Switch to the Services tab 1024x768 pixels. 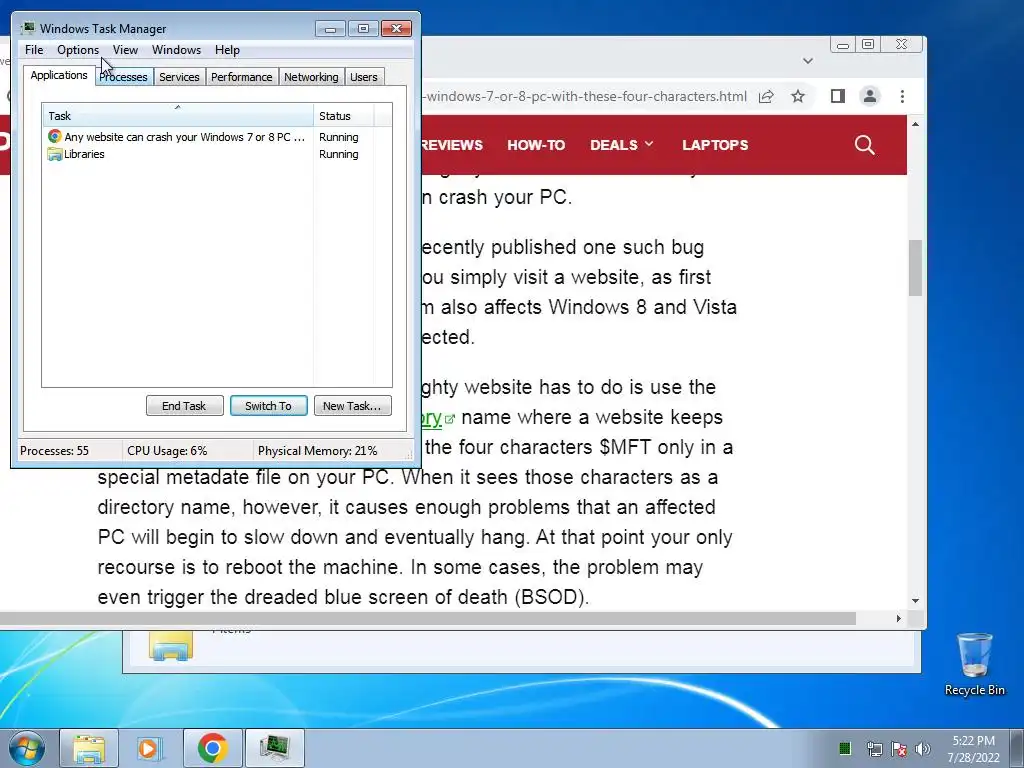tap(180, 77)
